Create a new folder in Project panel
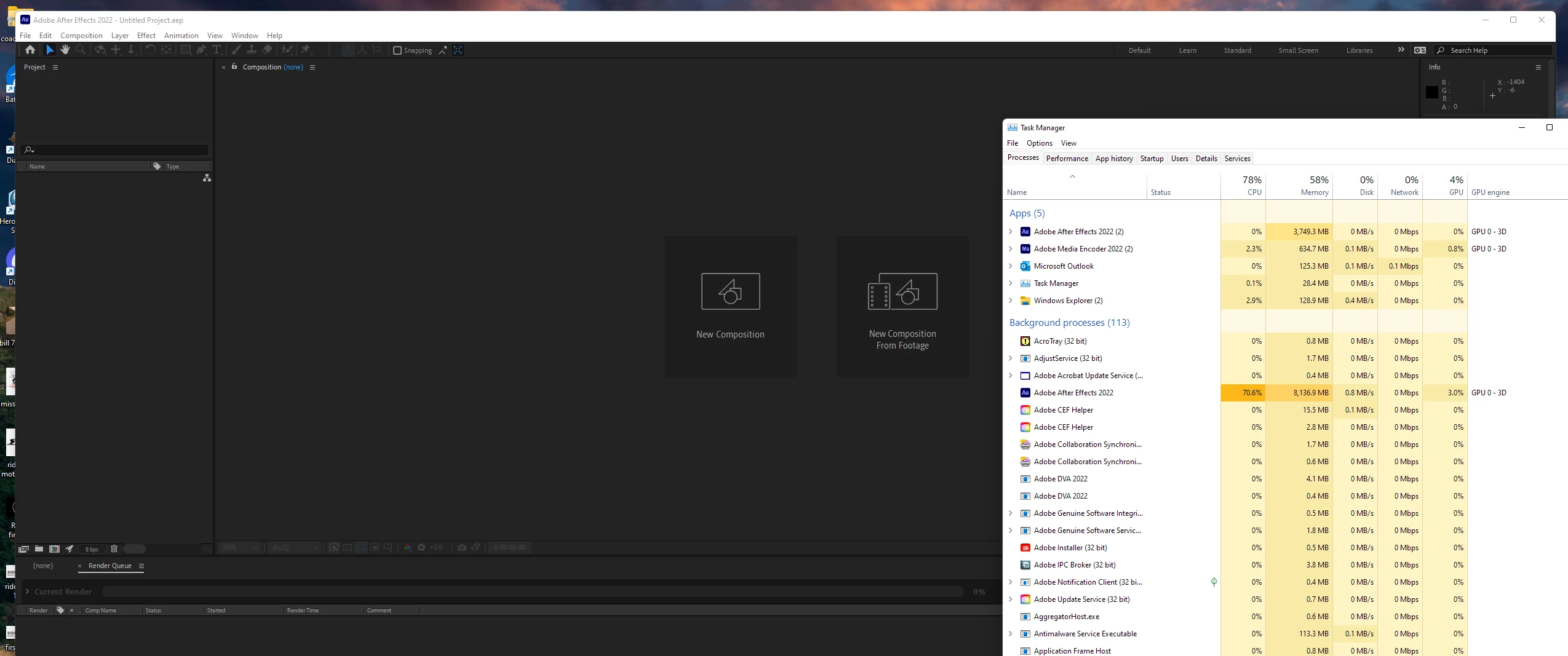 (39, 549)
